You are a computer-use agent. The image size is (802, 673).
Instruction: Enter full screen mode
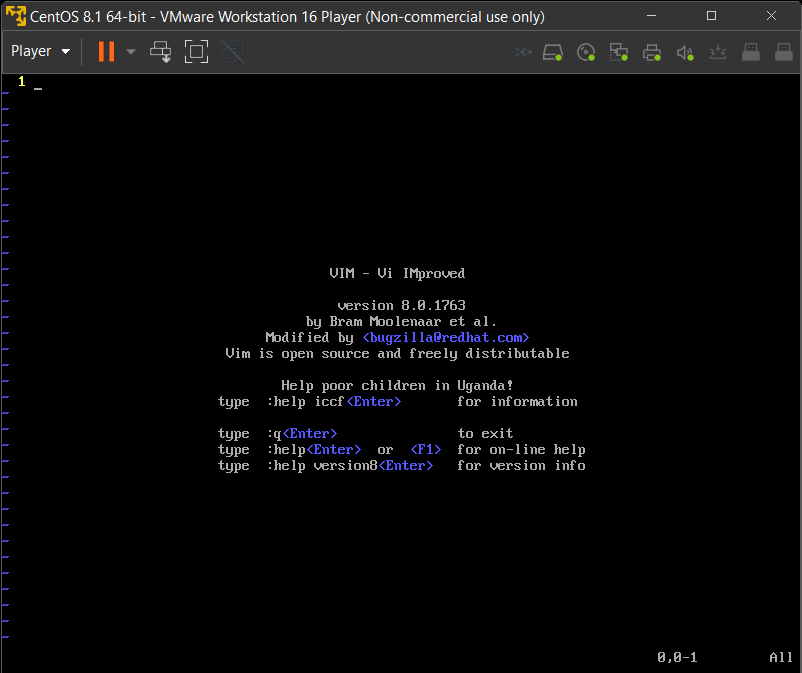tap(196, 52)
